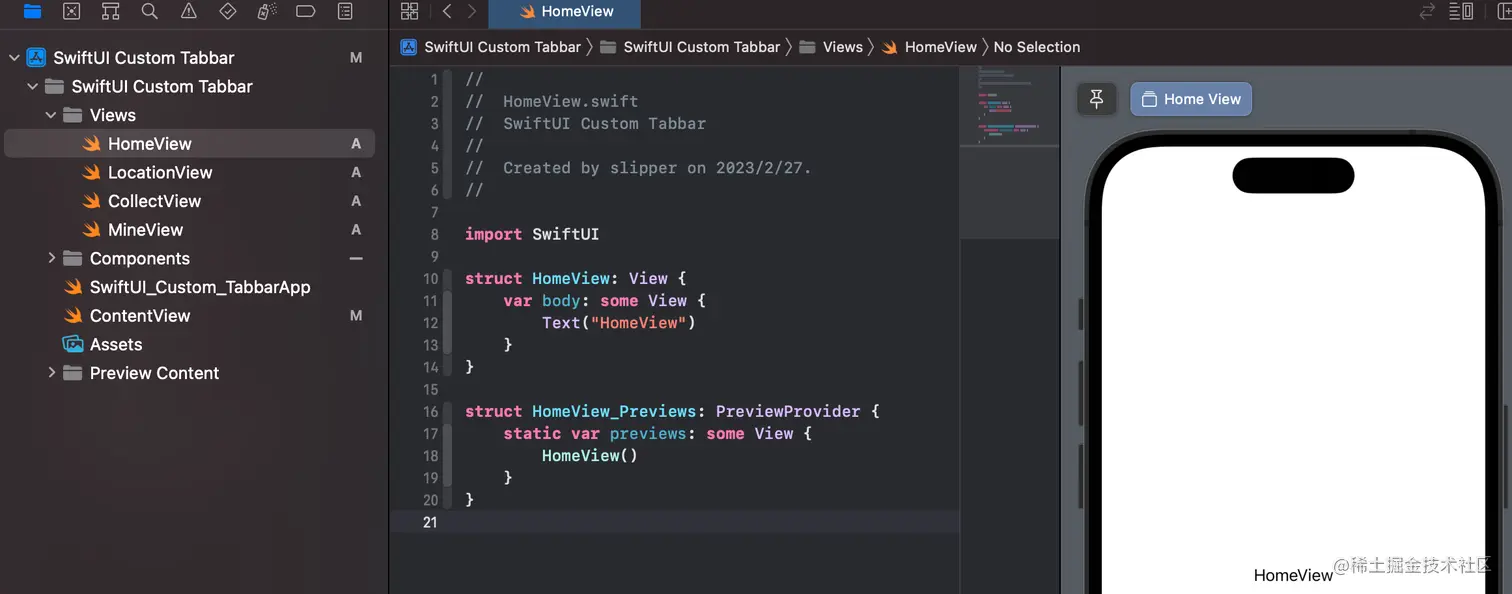Click Views in the jump bar breadcrumb
1512x594 pixels.
click(842, 46)
